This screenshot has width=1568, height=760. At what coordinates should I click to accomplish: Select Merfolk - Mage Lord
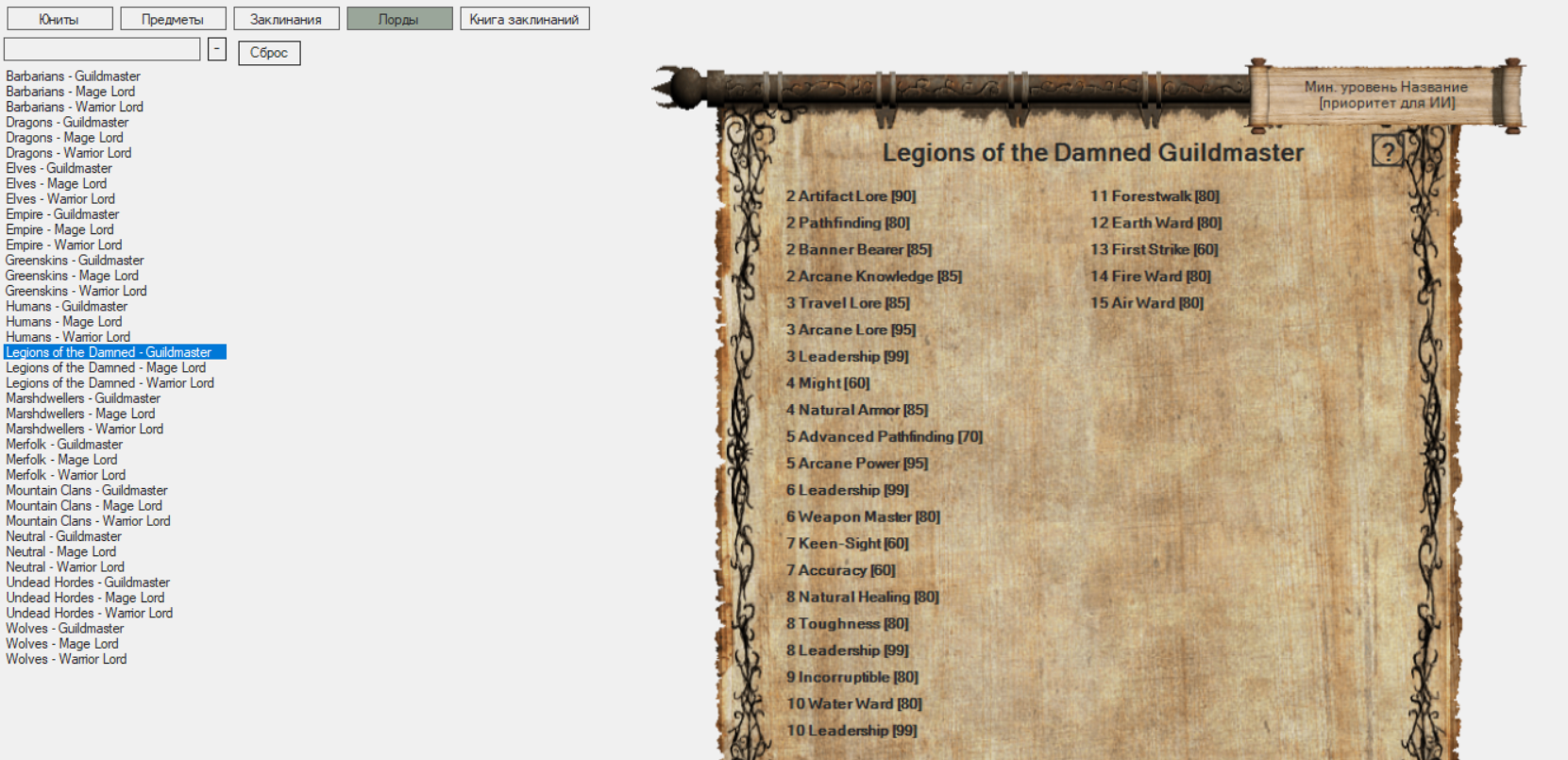pos(61,460)
